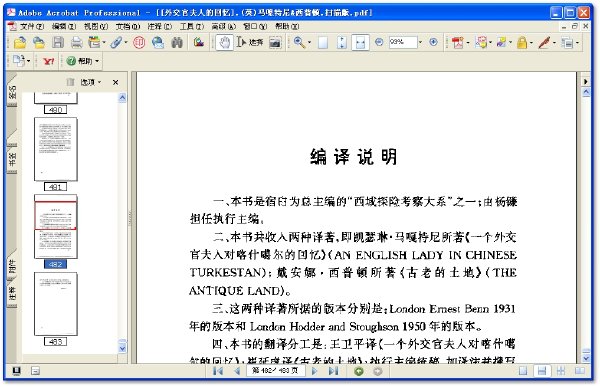Click the Print icon in toolbar

coord(77,42)
